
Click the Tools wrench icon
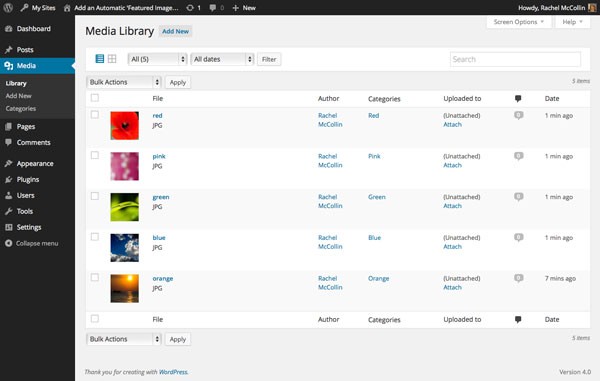8,211
